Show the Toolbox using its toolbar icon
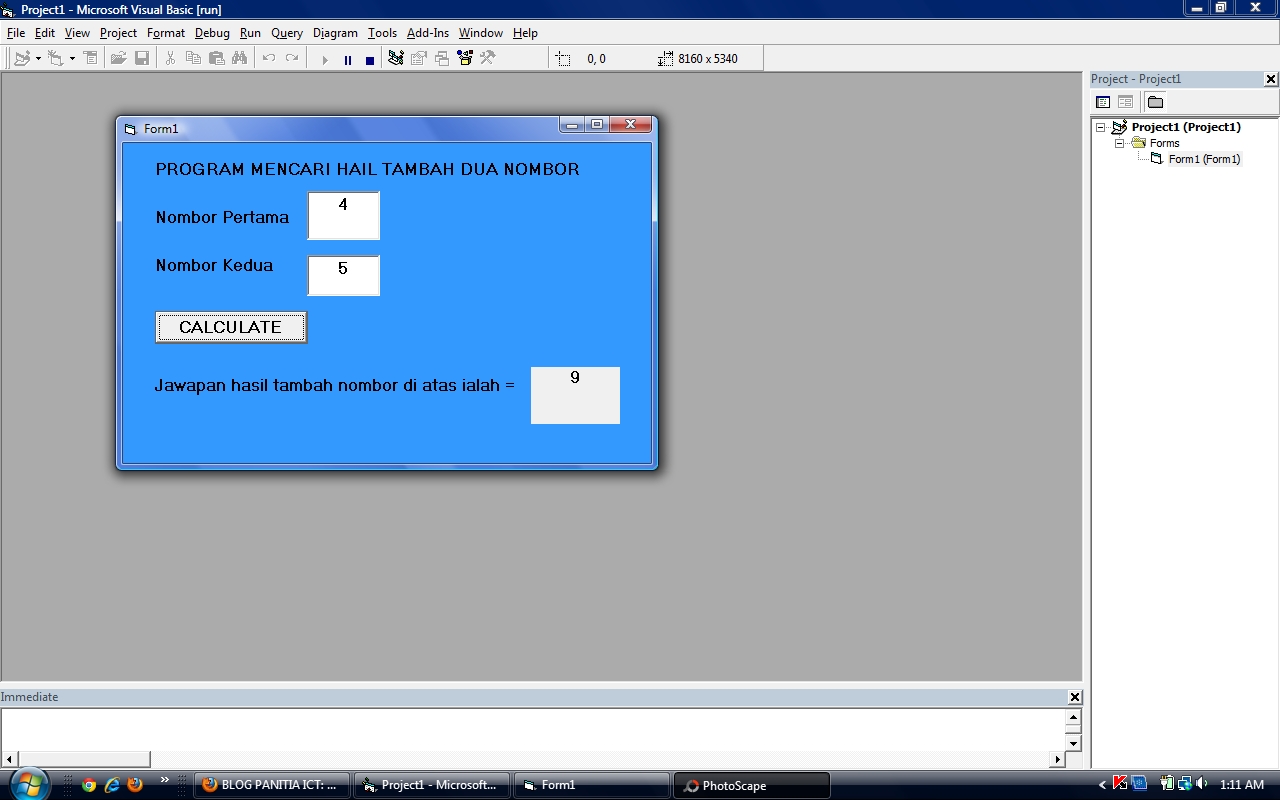This screenshot has height=800, width=1280. pos(487,59)
